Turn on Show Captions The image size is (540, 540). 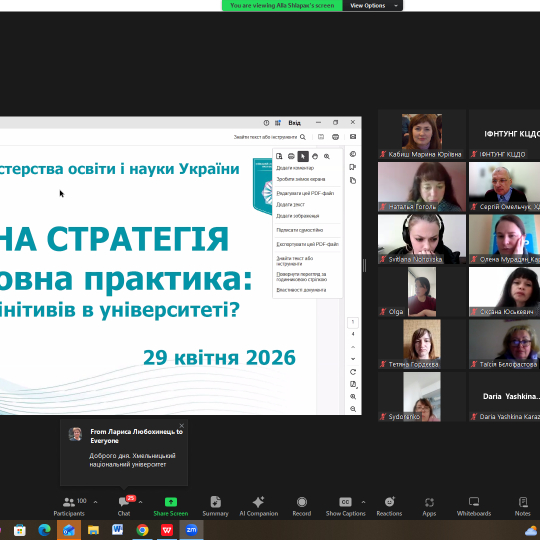[345, 506]
